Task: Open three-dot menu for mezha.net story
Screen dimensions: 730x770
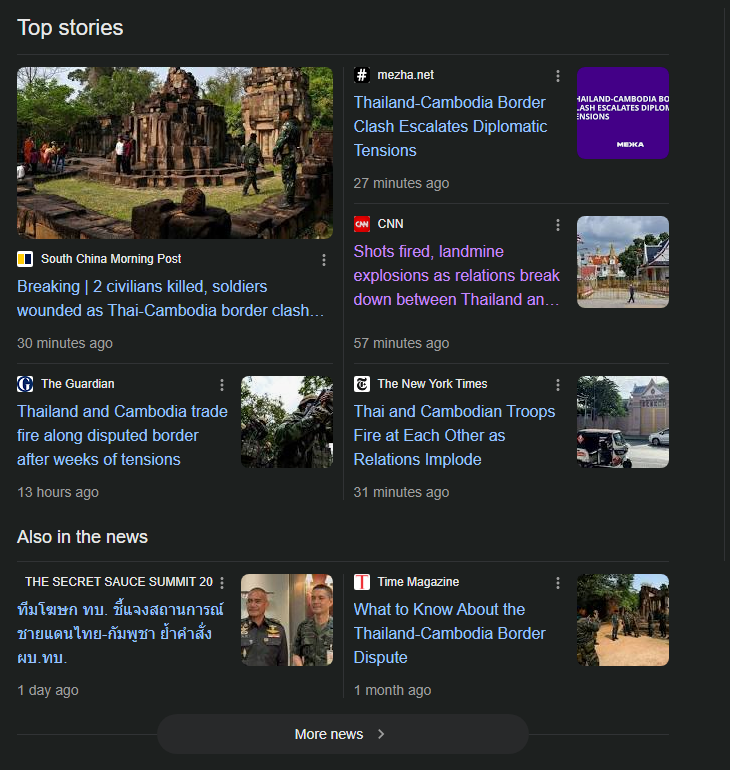Action: pos(558,76)
